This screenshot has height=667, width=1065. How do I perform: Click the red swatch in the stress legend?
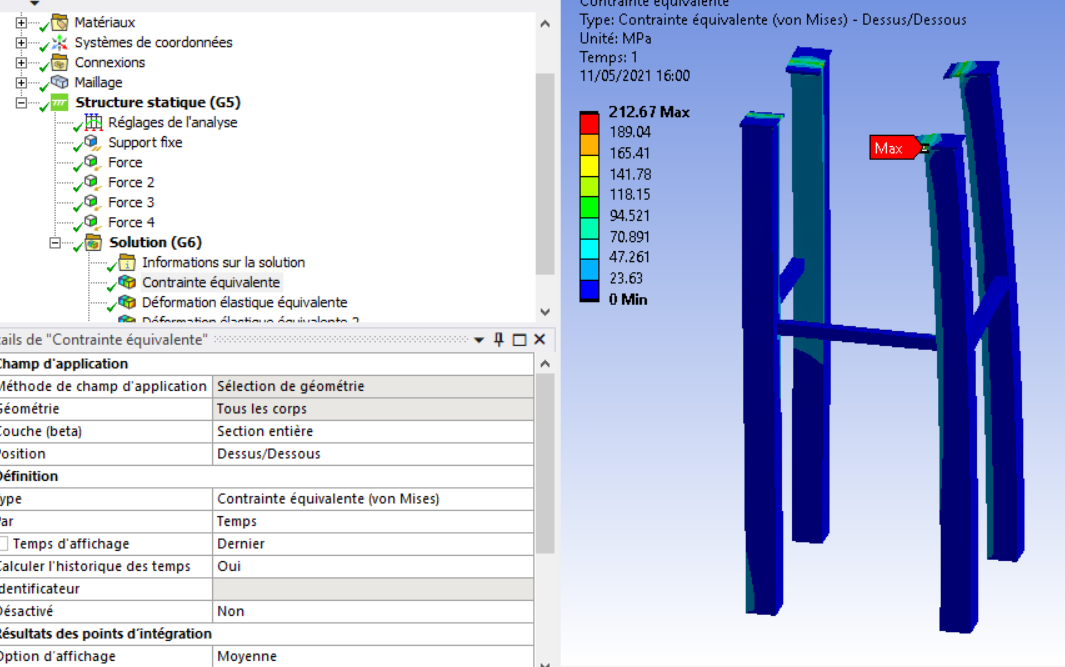pyautogui.click(x=589, y=122)
